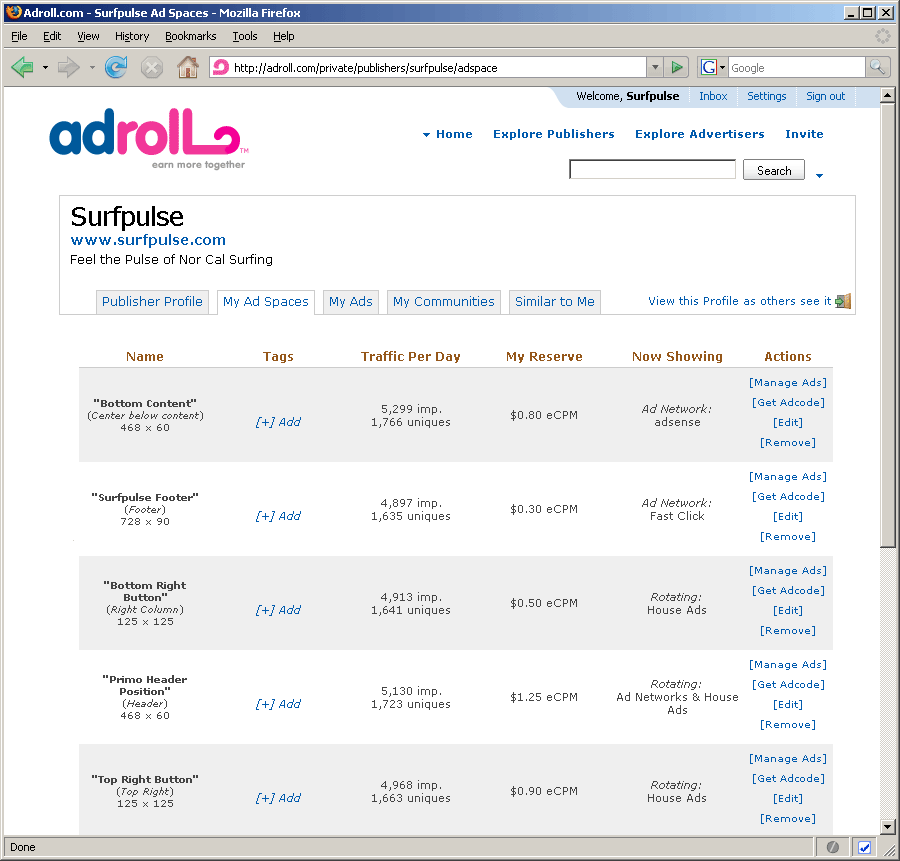Open the Similar to Me tab
The image size is (900, 861).
tap(554, 302)
